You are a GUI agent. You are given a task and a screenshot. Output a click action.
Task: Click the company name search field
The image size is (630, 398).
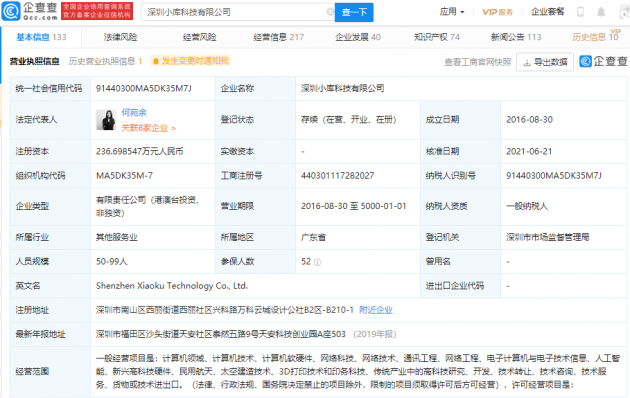coord(238,12)
